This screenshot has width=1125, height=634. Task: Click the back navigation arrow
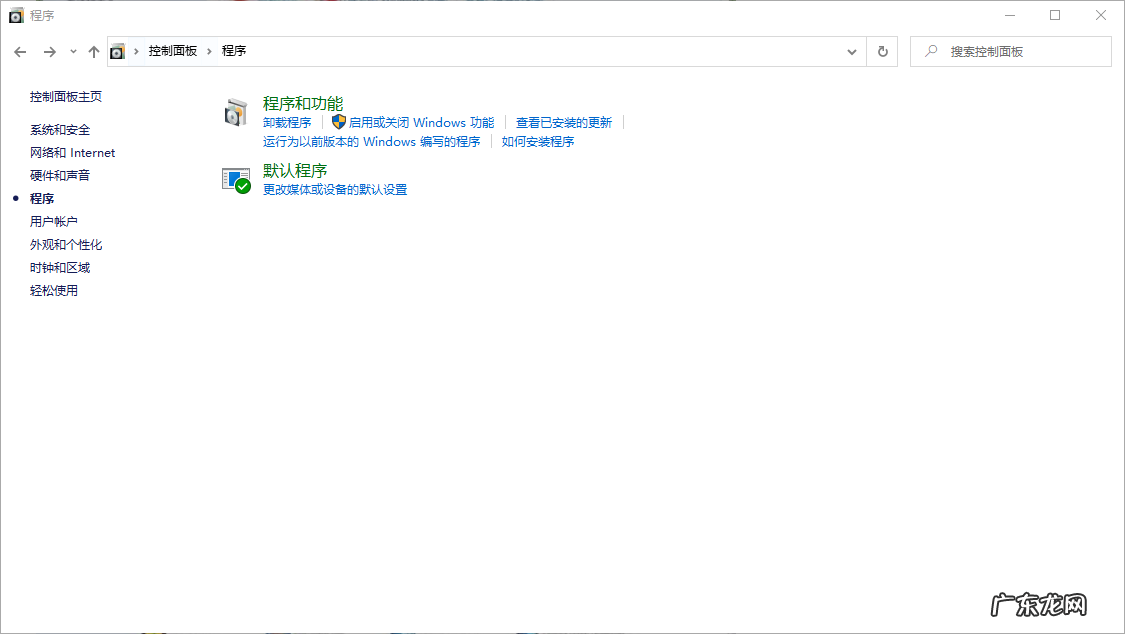tap(20, 51)
